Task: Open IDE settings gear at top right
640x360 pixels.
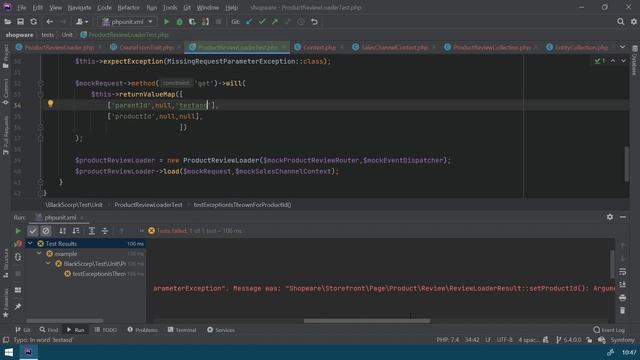Action: [633, 22]
